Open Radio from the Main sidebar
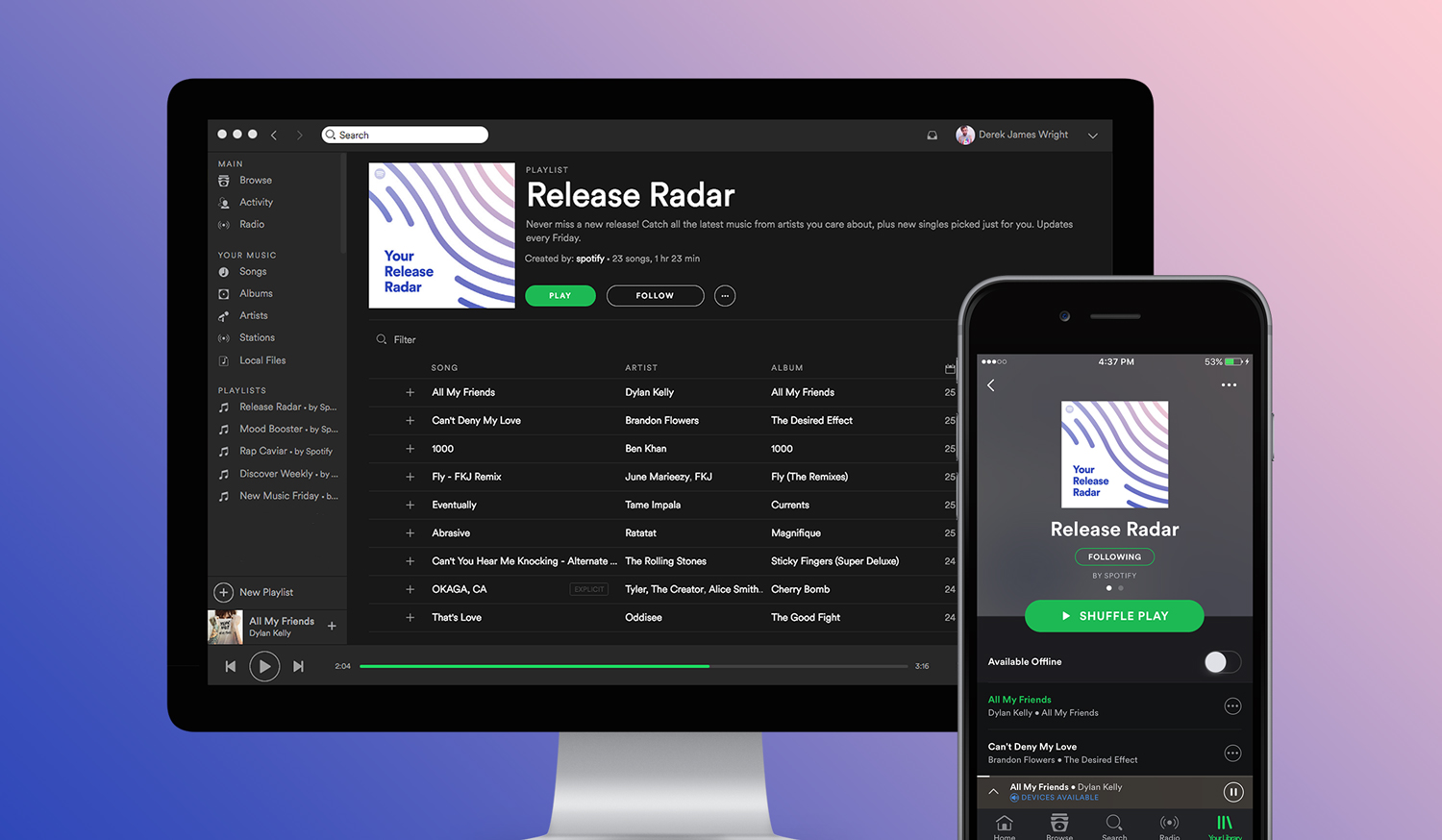 (x=252, y=224)
